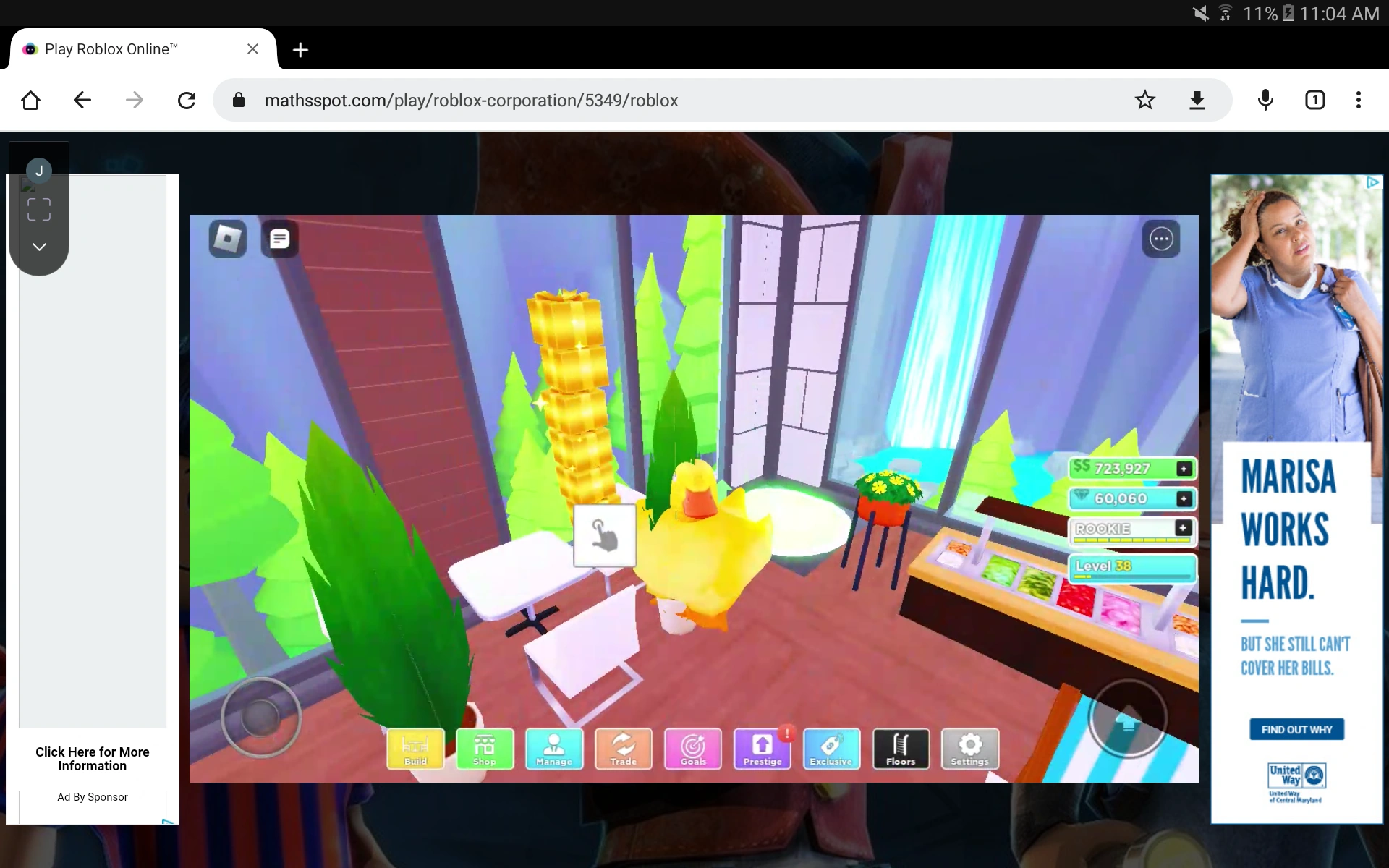Viewport: 1389px width, 868px height.
Task: Add more cash with plus button
Action: pos(1184,469)
